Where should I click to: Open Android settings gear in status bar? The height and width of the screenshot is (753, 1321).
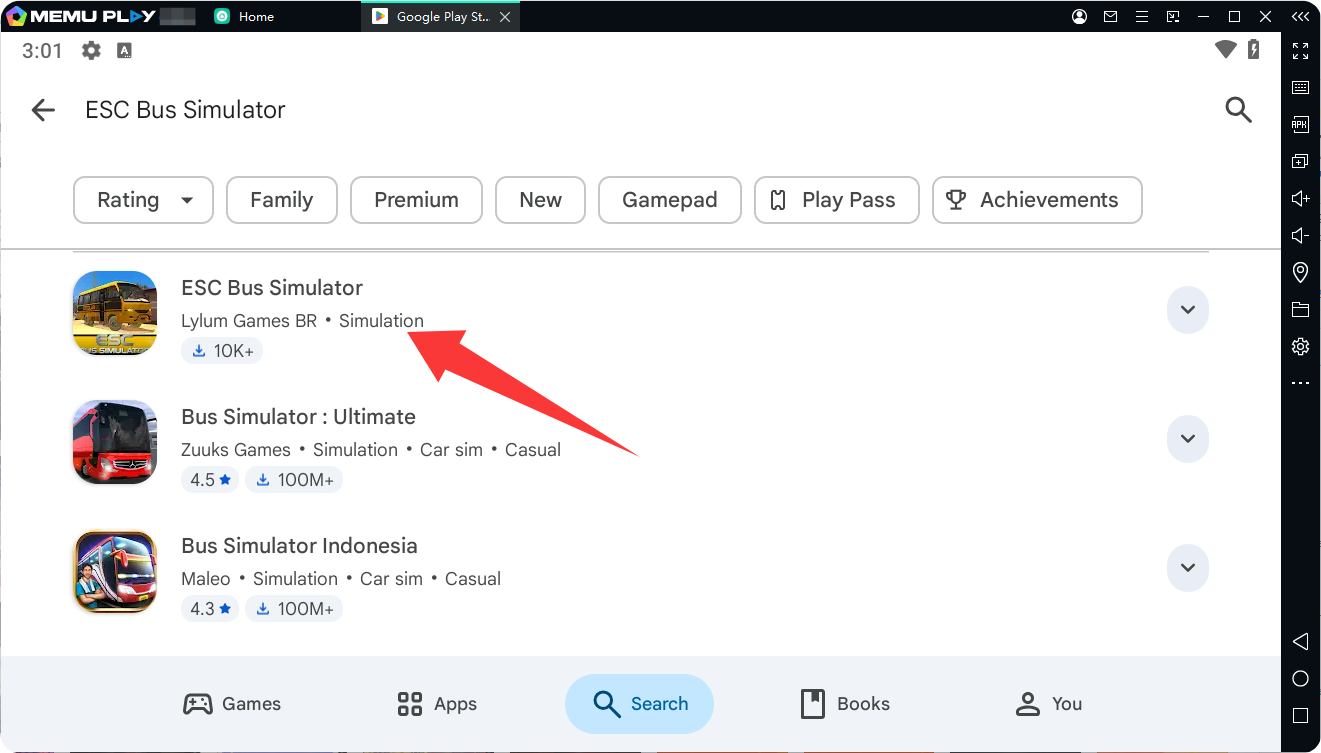91,50
